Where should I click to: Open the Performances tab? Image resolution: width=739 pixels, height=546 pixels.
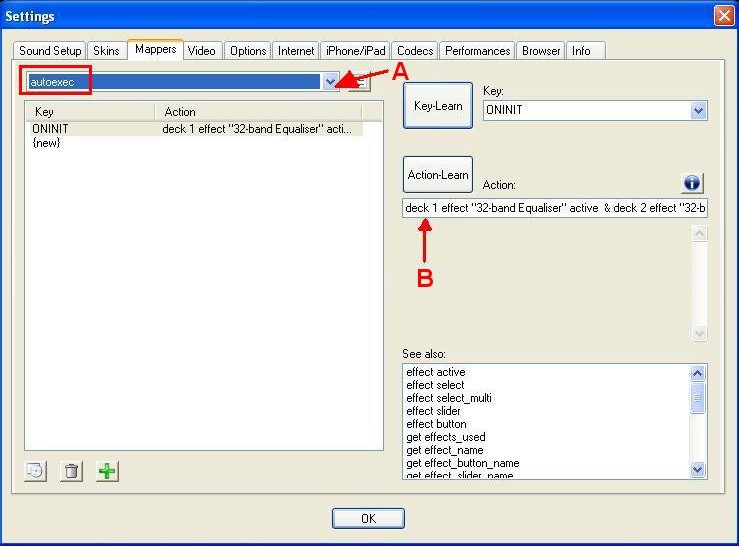click(477, 50)
